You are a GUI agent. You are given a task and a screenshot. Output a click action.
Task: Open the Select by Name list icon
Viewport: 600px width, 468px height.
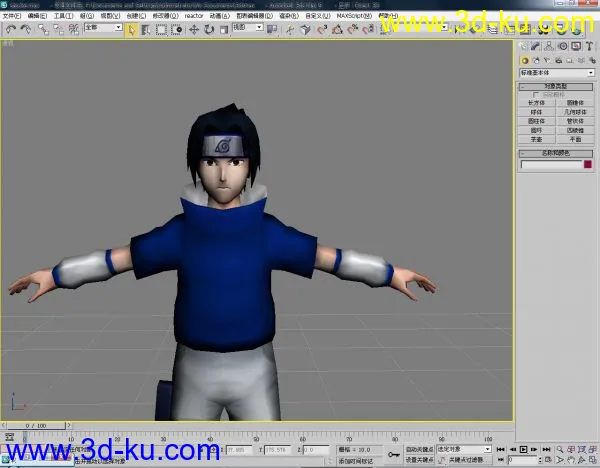click(146, 29)
